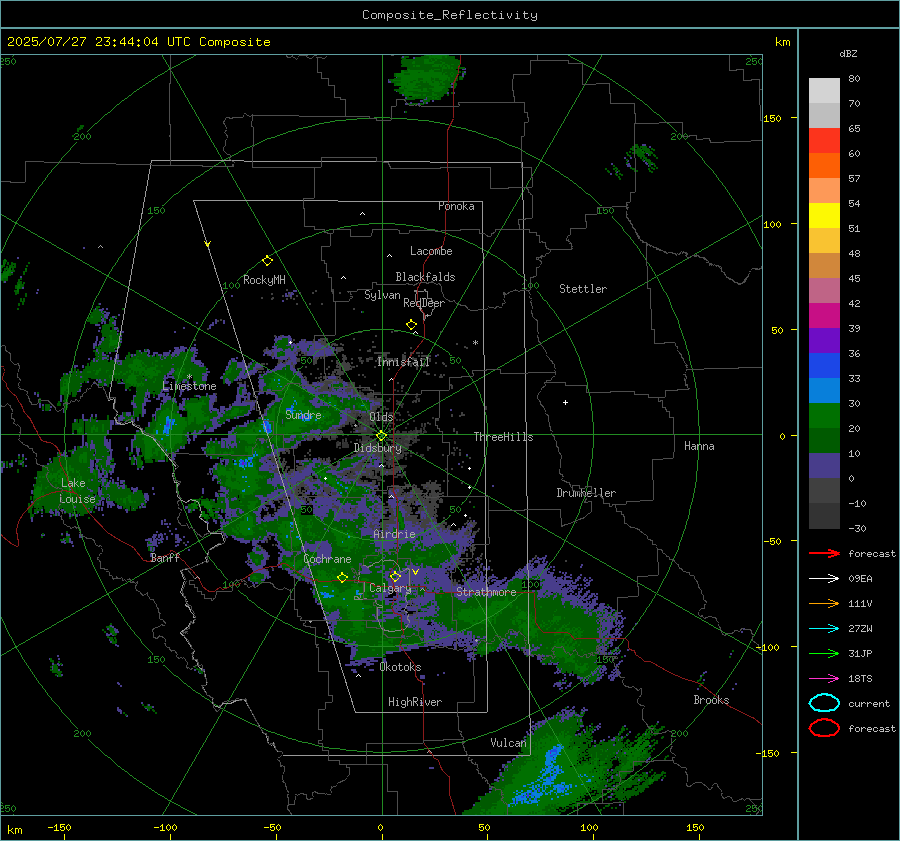The image size is (900, 841).
Task: Click the Composite_Reflectivity title
Action: pyautogui.click(x=450, y=15)
